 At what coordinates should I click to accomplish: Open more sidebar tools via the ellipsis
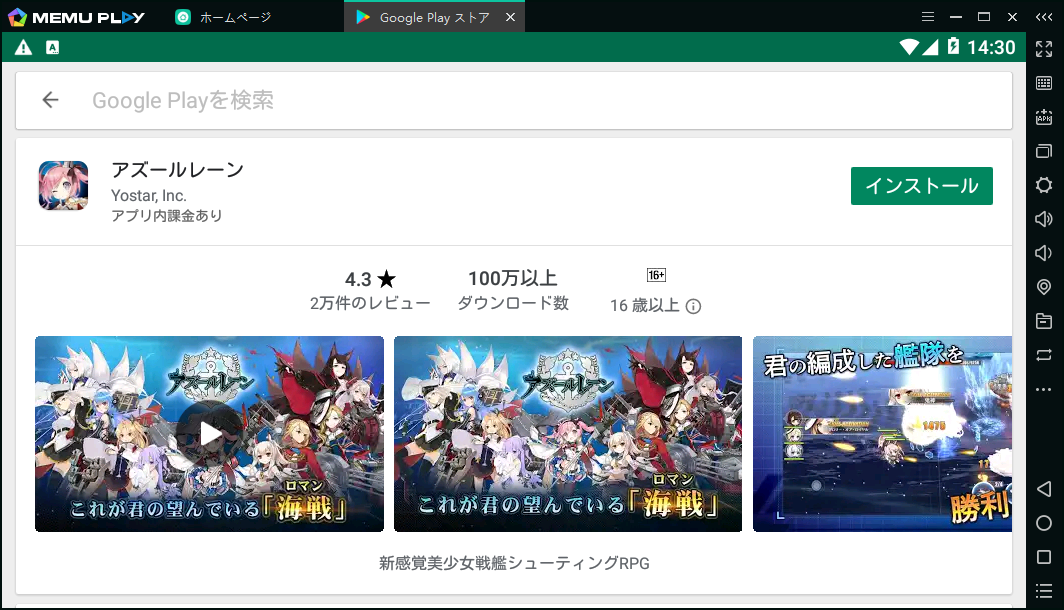pos(1044,388)
